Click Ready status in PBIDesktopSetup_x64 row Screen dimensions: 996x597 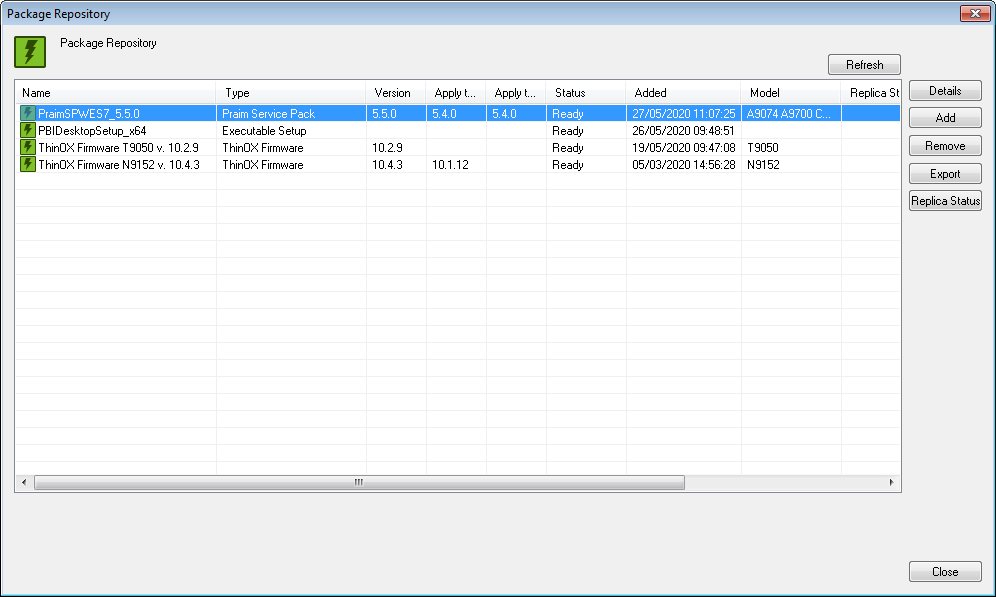568,131
